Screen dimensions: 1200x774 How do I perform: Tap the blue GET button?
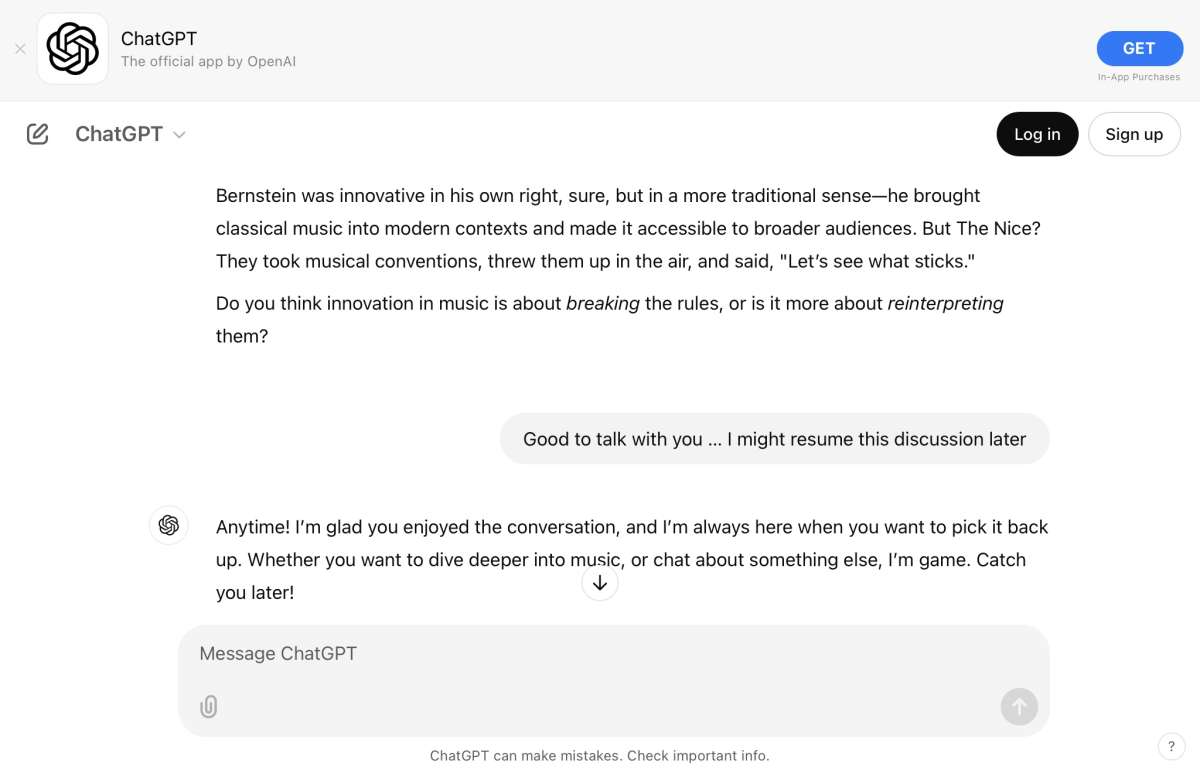1139,48
